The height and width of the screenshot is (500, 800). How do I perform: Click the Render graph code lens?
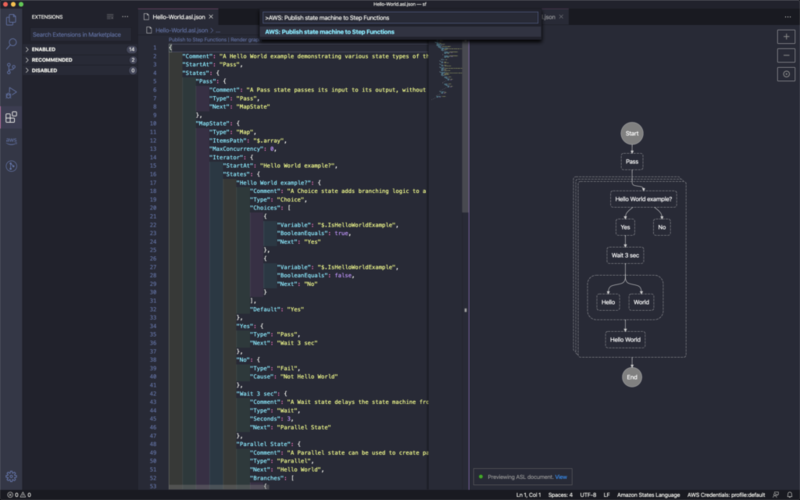(245, 40)
